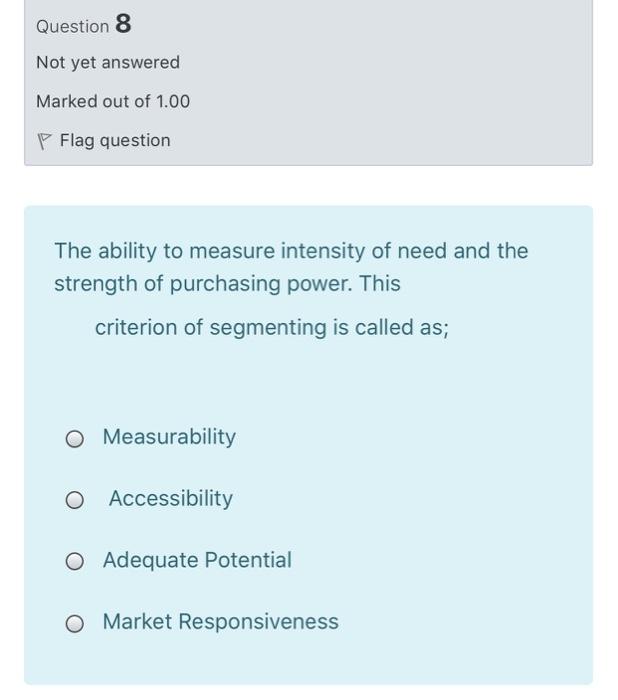Click the Flag question link text
618x700 pixels.
tap(115, 141)
